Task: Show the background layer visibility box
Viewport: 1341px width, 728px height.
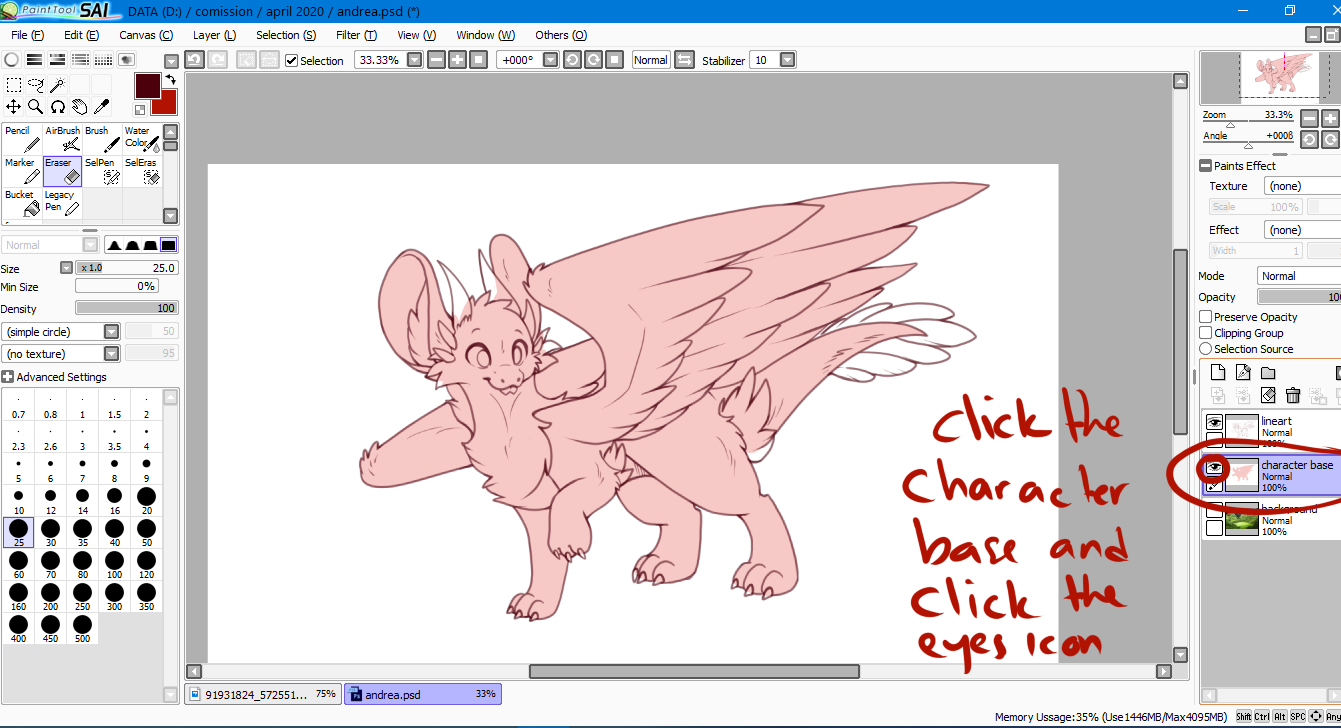Action: point(1214,511)
